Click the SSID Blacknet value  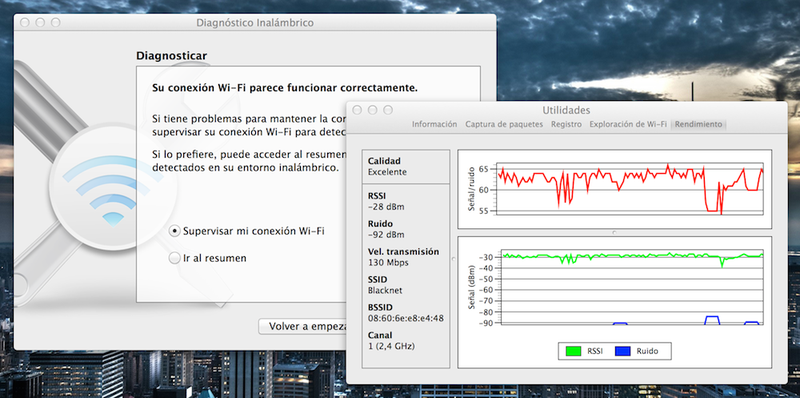(385, 290)
